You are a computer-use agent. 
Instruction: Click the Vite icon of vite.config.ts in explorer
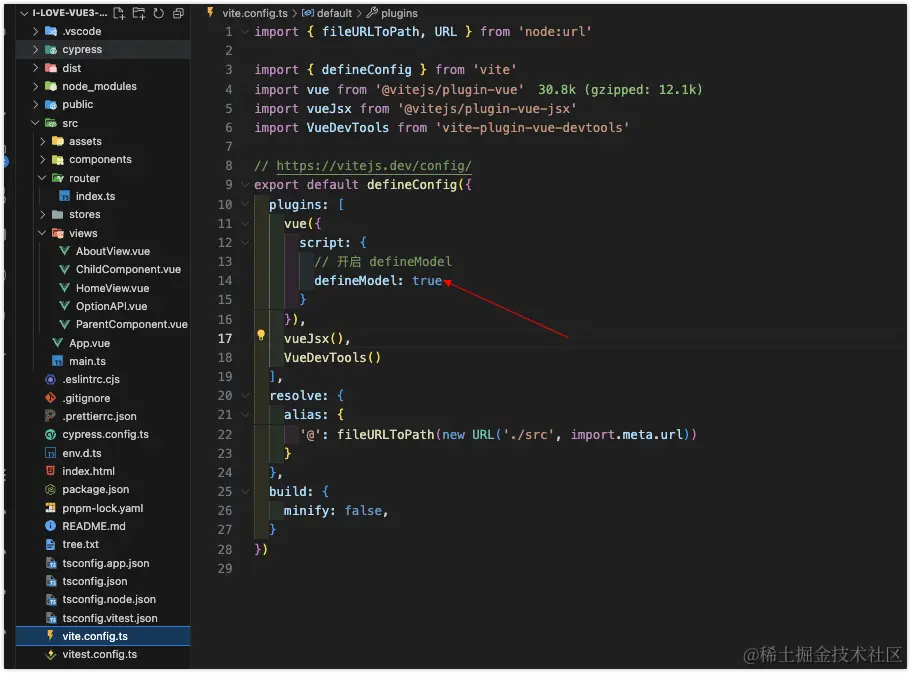coord(51,636)
